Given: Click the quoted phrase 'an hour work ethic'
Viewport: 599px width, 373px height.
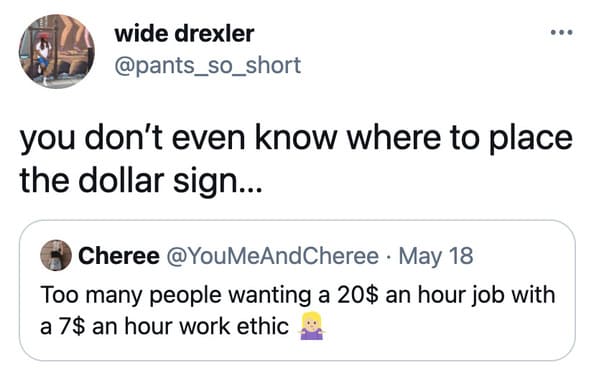Looking at the screenshot, I should point(190,327).
